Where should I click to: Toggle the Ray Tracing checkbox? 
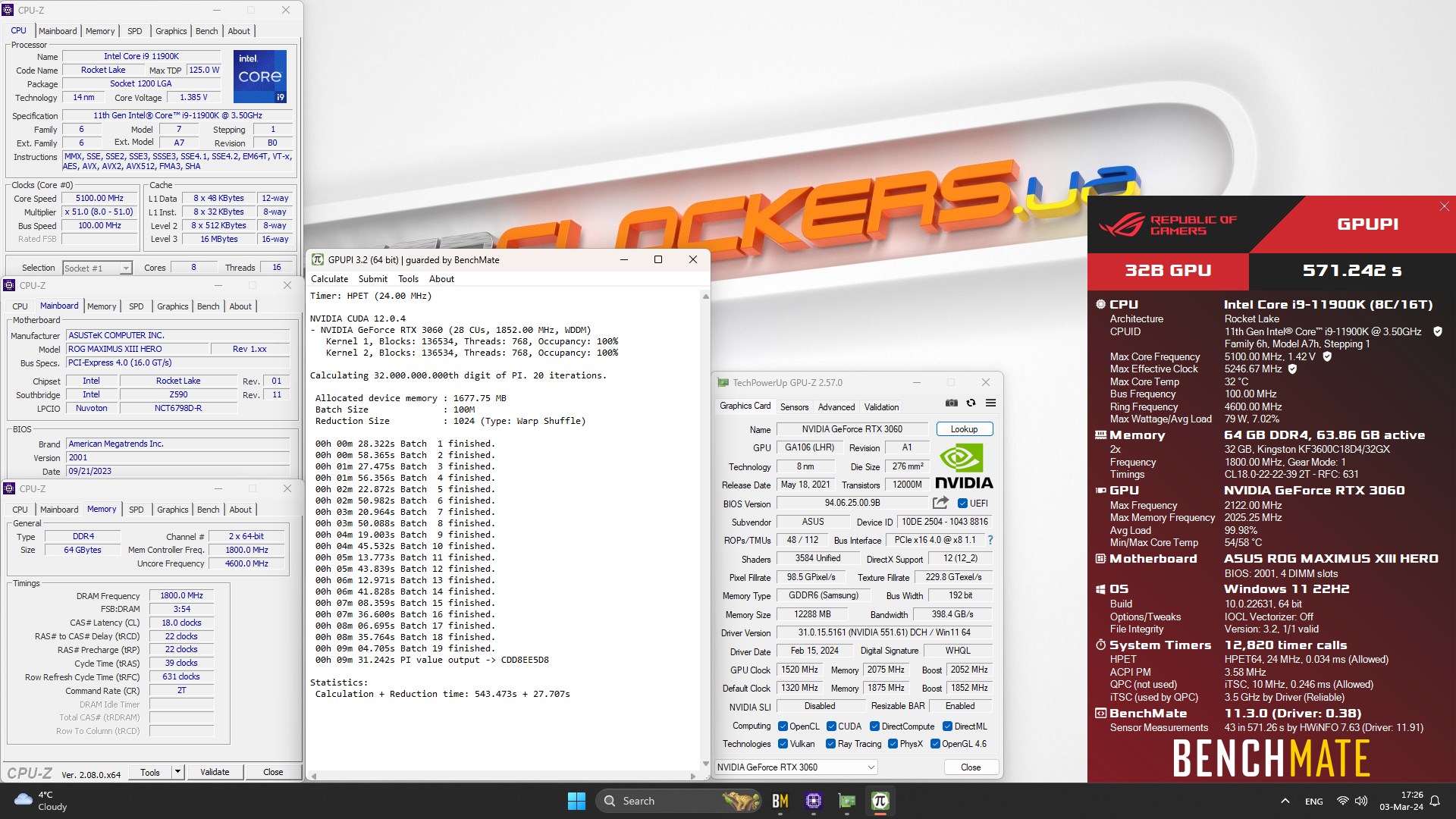(x=830, y=744)
